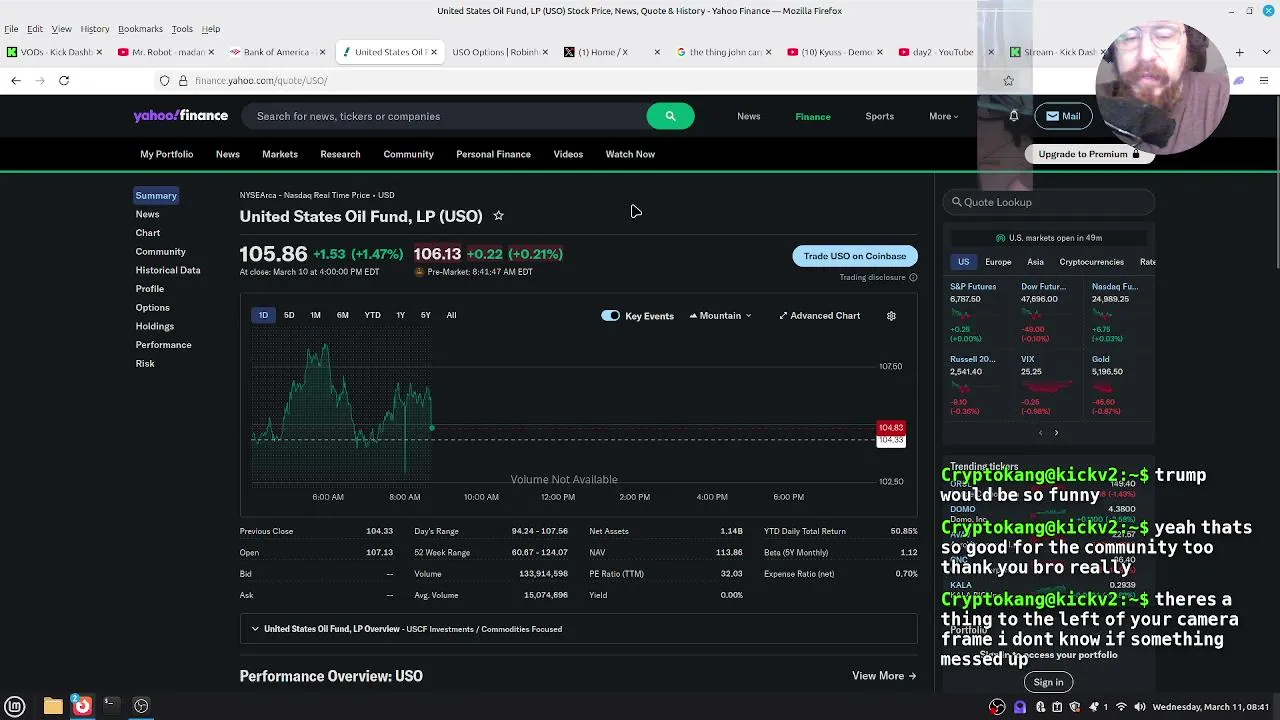Open the volume control in tray
Viewport: 1280px width, 720px height.
tap(1139, 707)
